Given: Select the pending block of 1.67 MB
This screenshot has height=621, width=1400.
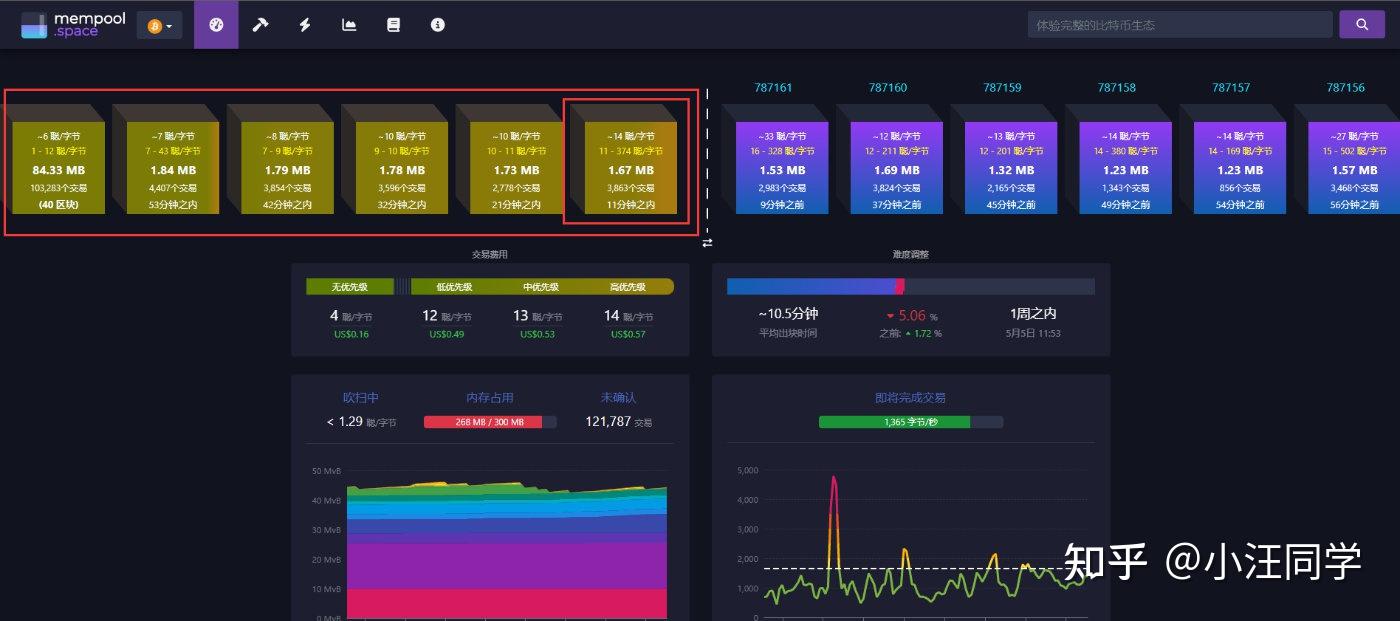Looking at the screenshot, I should click(630, 167).
